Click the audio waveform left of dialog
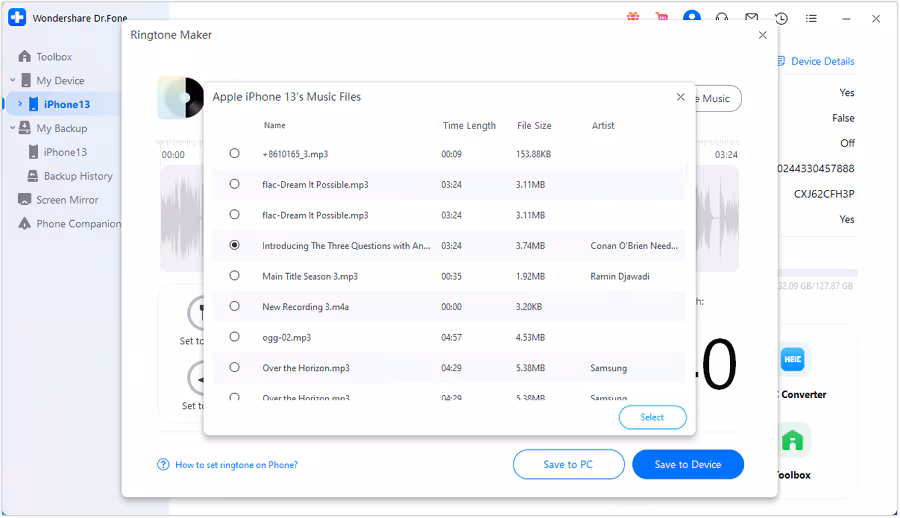900x518 pixels. 182,218
